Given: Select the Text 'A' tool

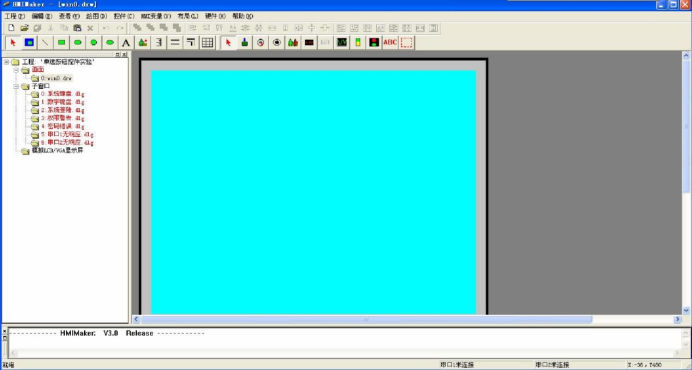Looking at the screenshot, I should pos(126,42).
